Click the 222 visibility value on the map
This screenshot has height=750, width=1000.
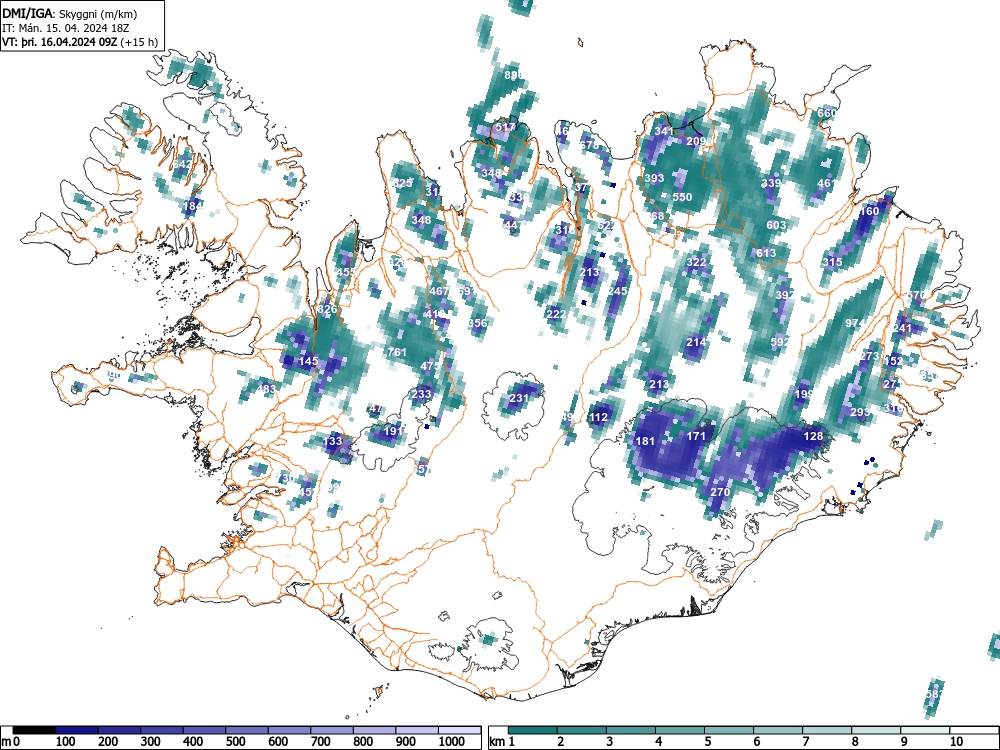(556, 314)
